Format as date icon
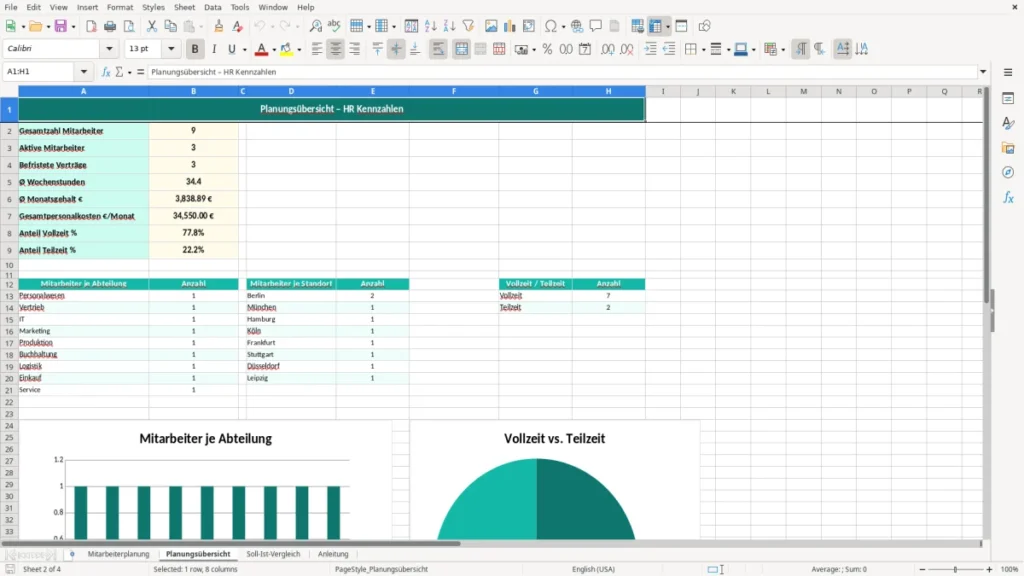 point(585,49)
